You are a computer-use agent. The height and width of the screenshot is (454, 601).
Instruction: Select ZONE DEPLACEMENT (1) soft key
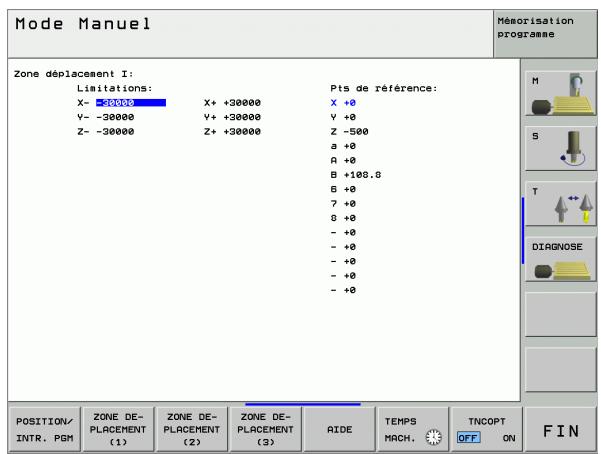click(118, 429)
